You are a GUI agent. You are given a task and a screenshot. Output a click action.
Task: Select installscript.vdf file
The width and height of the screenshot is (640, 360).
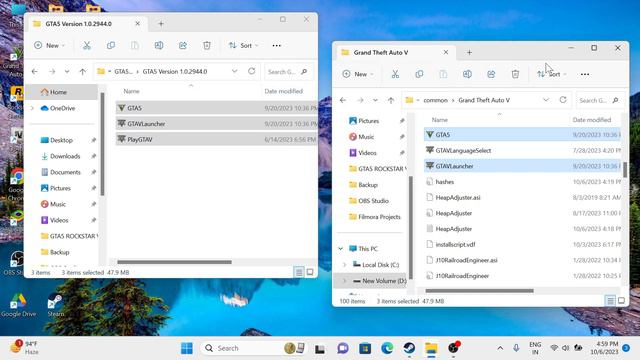(522, 244)
